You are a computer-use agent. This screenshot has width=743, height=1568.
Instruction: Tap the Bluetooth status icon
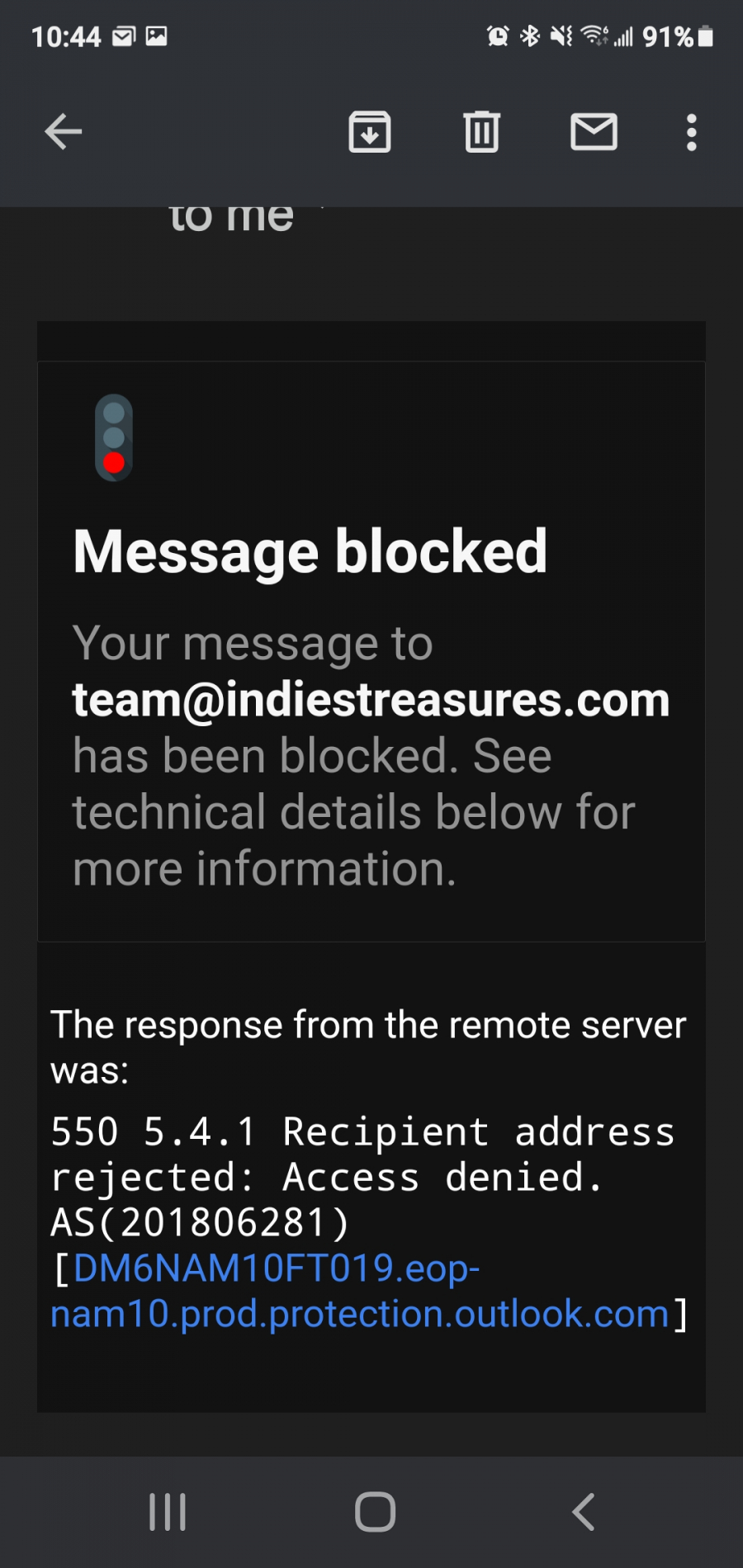pos(529,35)
